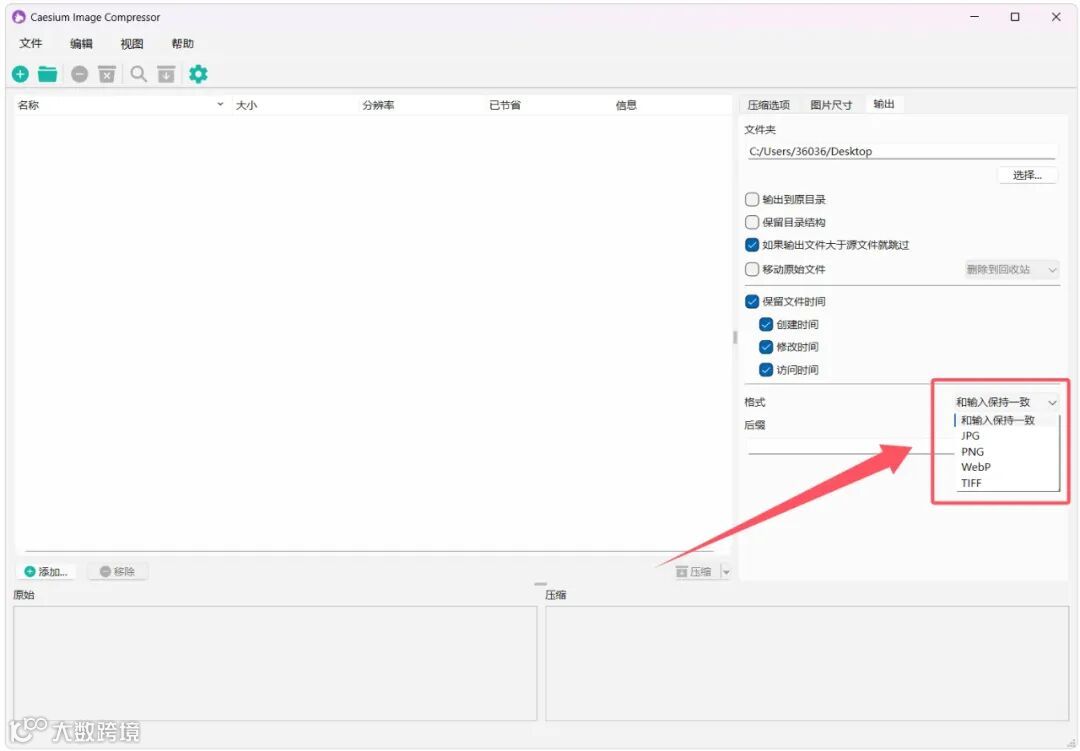Screen dimensions: 1080x751
Task: Open the add folder toolbar icon
Action: [x=48, y=74]
